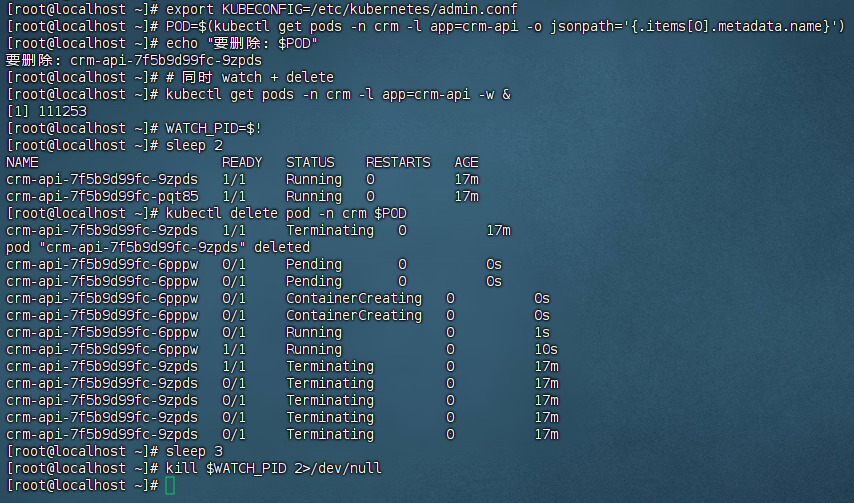The height and width of the screenshot is (503, 854).
Task: Click the AGE column header
Action: pyautogui.click(x=466, y=162)
